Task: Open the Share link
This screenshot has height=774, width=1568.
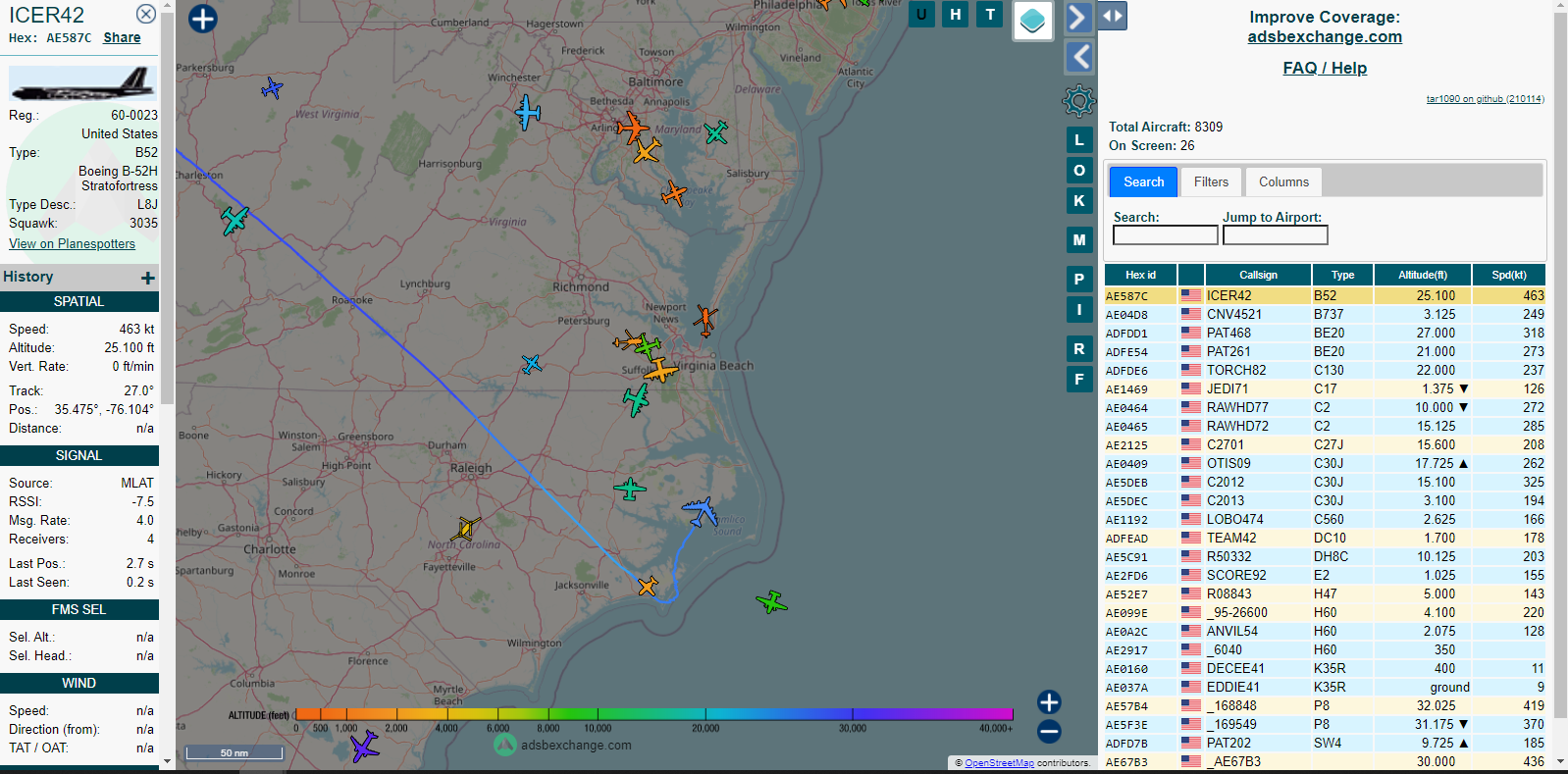Action: pos(122,37)
